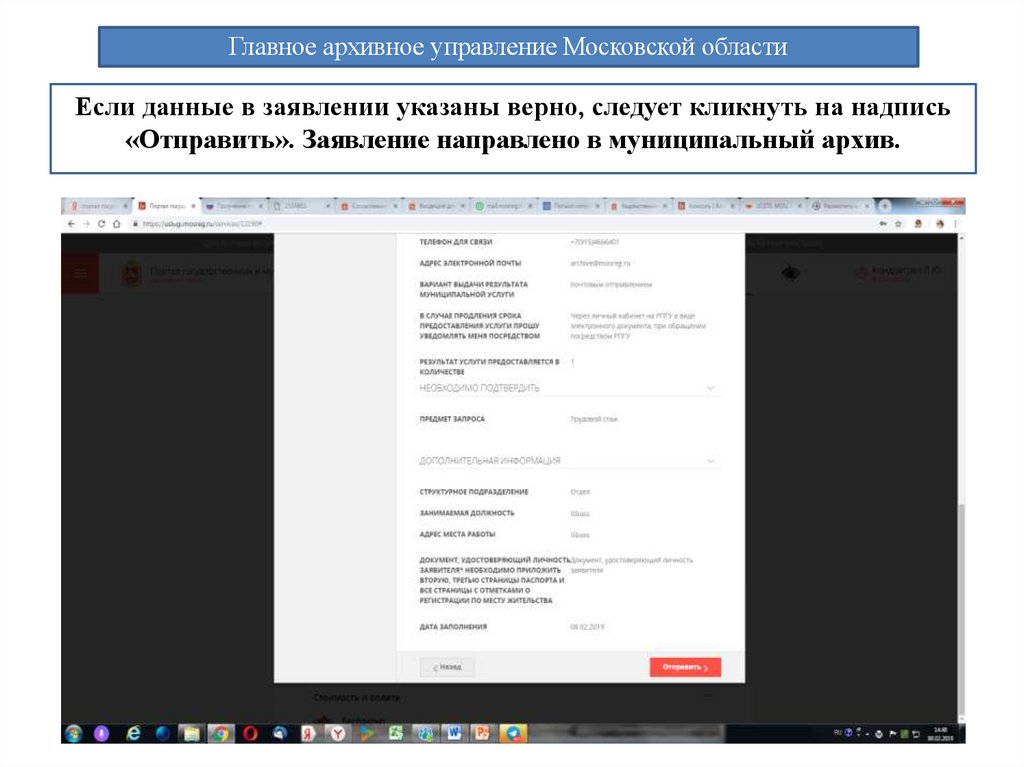
Task: Click the Трудовой стаж value
Action: pyautogui.click(x=594, y=419)
